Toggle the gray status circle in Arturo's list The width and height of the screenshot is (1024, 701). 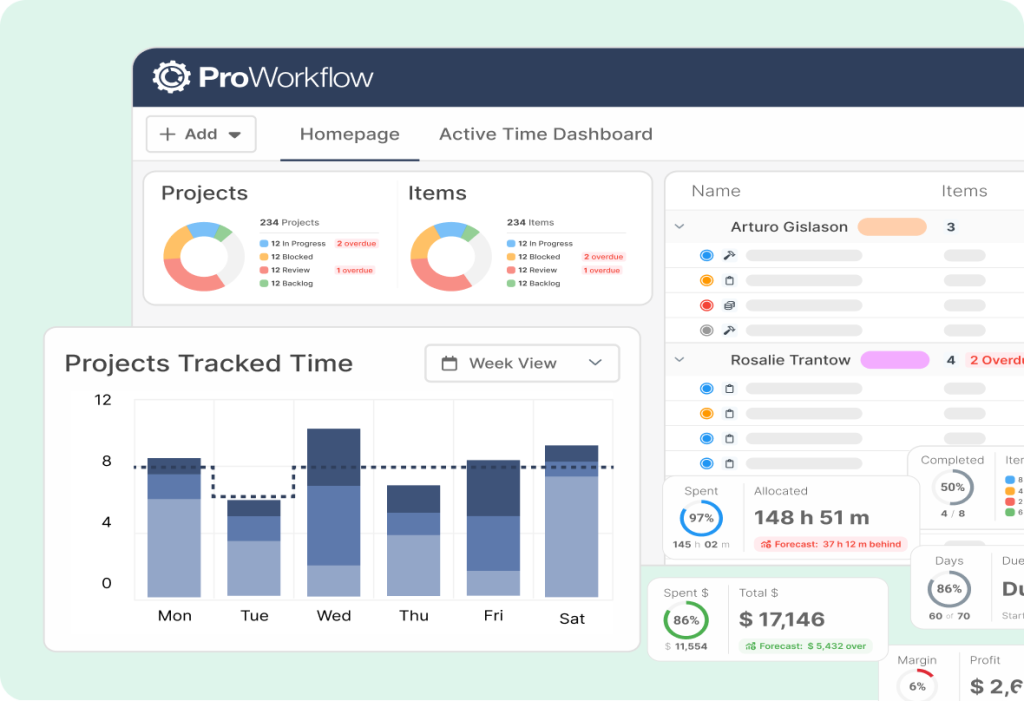(707, 331)
